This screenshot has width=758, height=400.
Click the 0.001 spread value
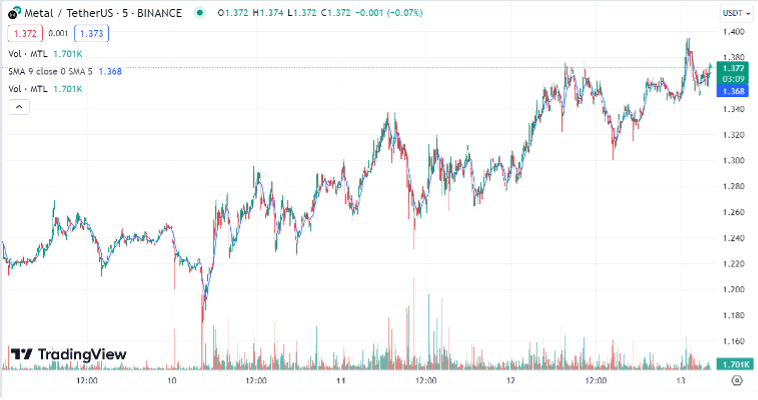click(58, 33)
